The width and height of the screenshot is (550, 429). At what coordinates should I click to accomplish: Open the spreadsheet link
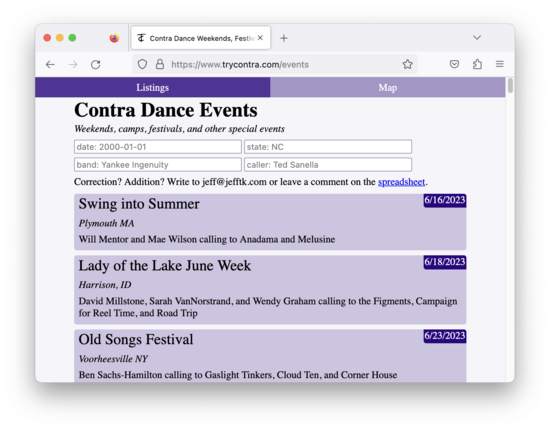pyautogui.click(x=401, y=182)
